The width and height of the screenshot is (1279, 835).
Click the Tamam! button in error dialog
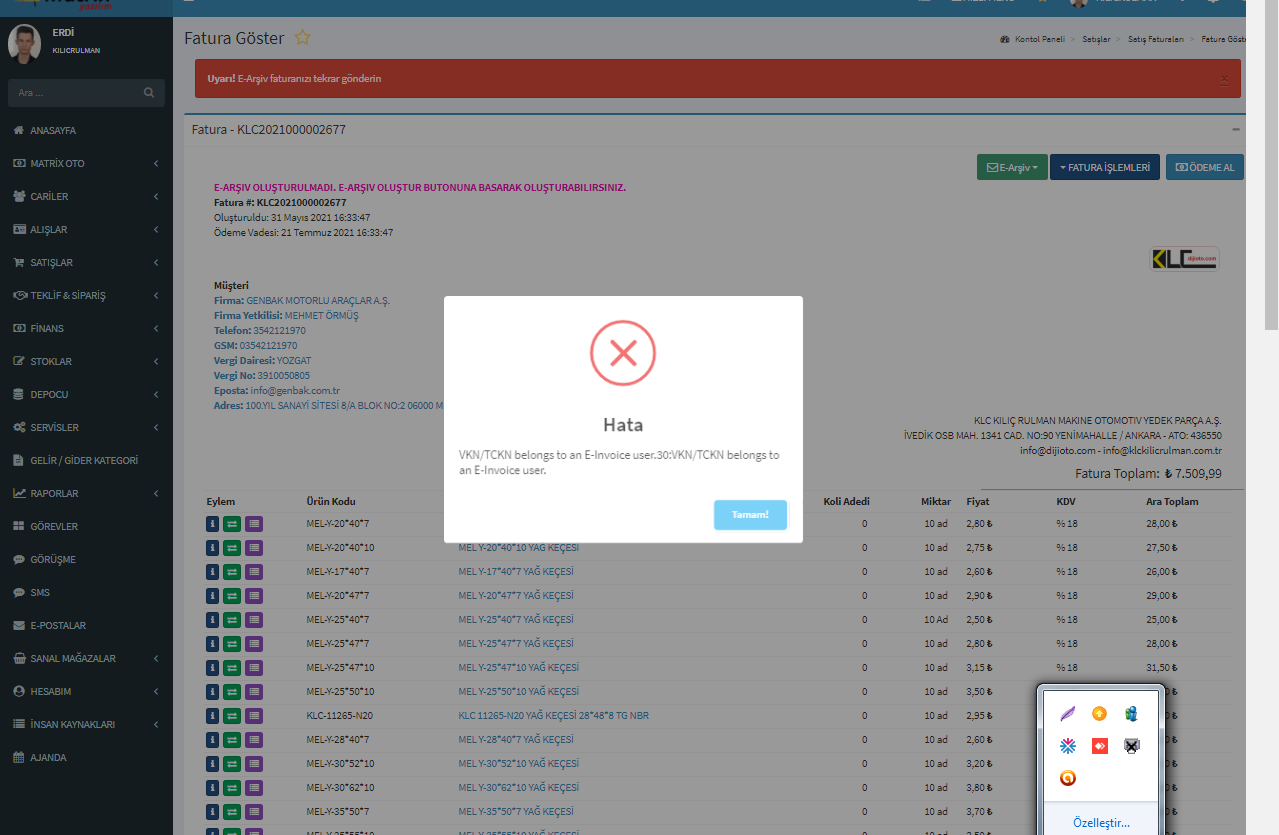pos(750,515)
